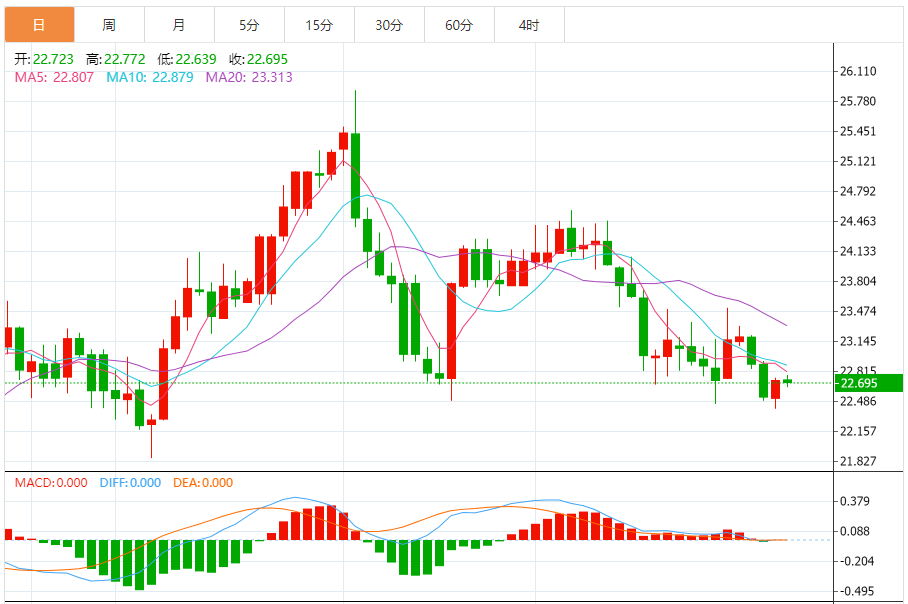Select the 日 (daily) timeframe tab
This screenshot has height=604, width=908.
pyautogui.click(x=39, y=25)
